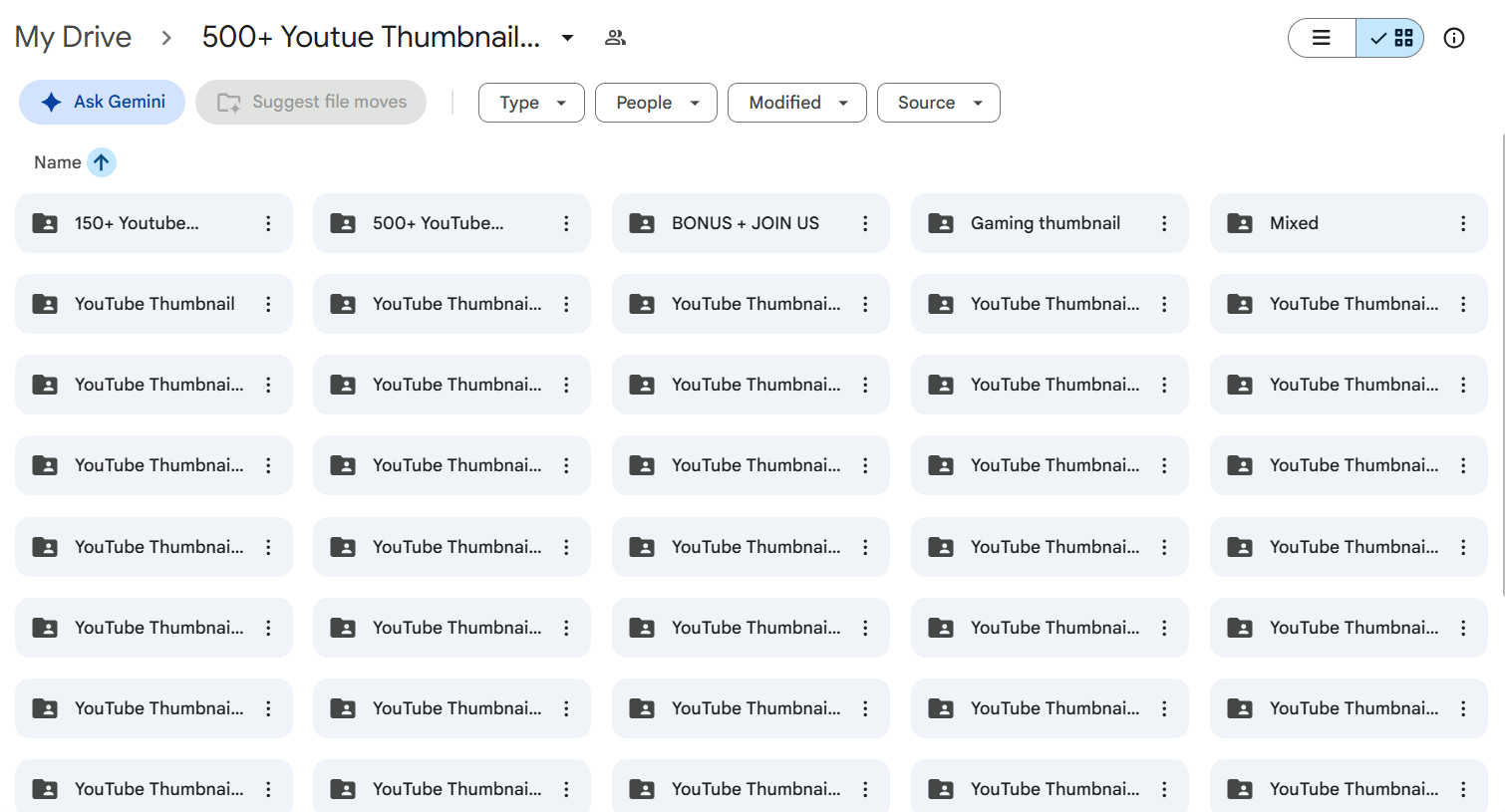
Task: Select the grid layout view
Action: pyautogui.click(x=1390, y=38)
